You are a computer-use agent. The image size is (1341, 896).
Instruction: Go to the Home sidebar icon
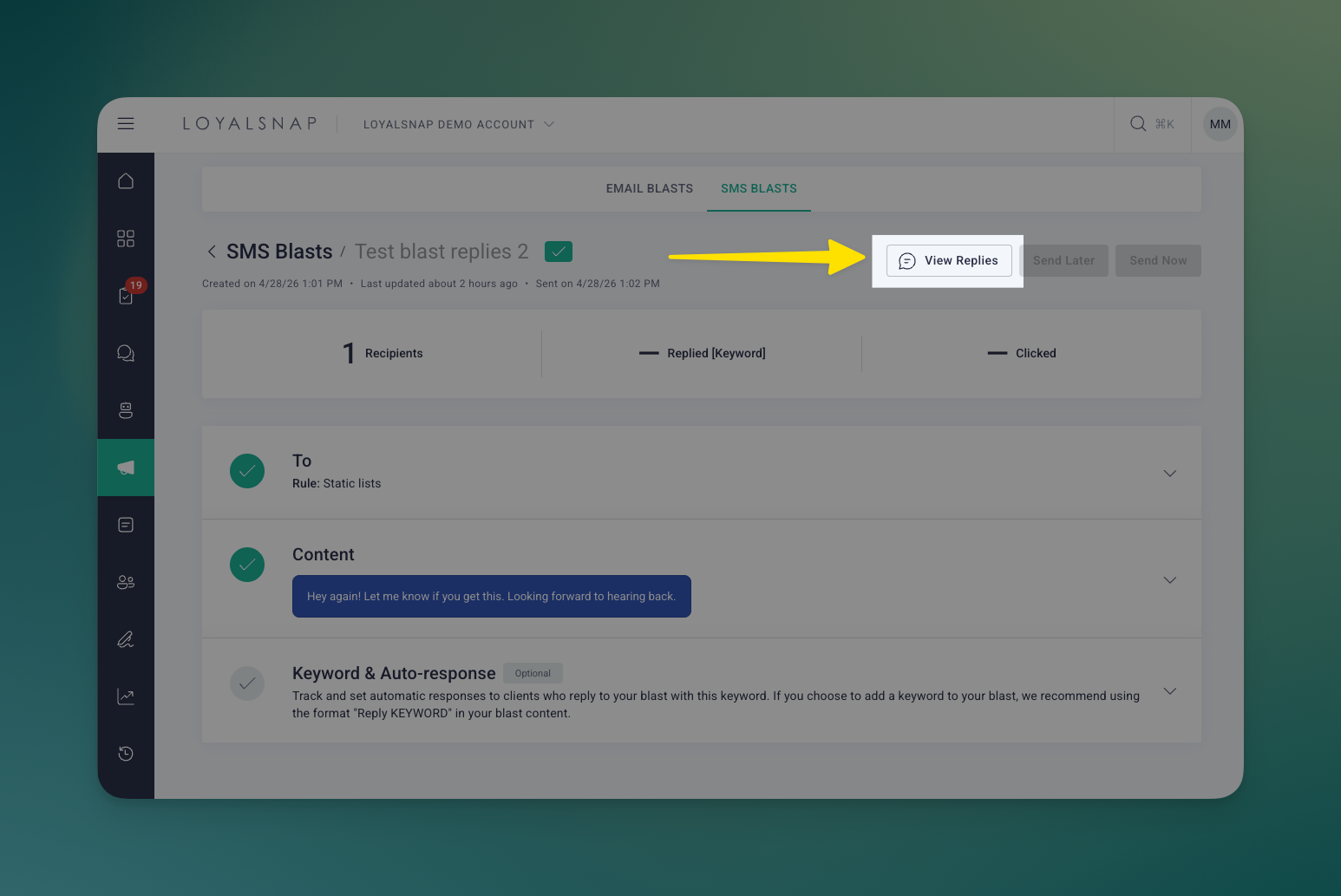pyautogui.click(x=126, y=181)
